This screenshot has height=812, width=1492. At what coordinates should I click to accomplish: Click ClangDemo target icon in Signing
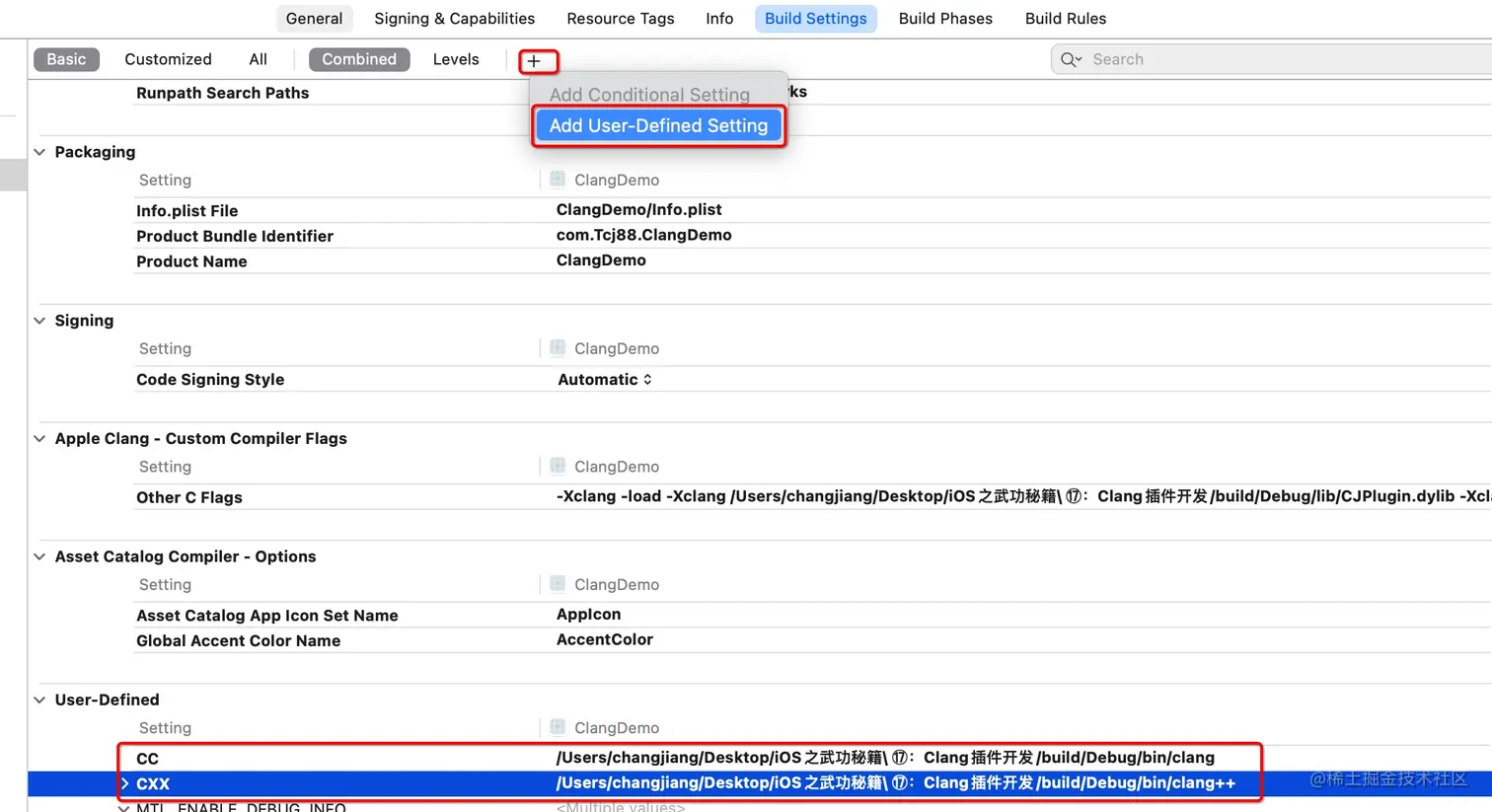pyautogui.click(x=558, y=348)
